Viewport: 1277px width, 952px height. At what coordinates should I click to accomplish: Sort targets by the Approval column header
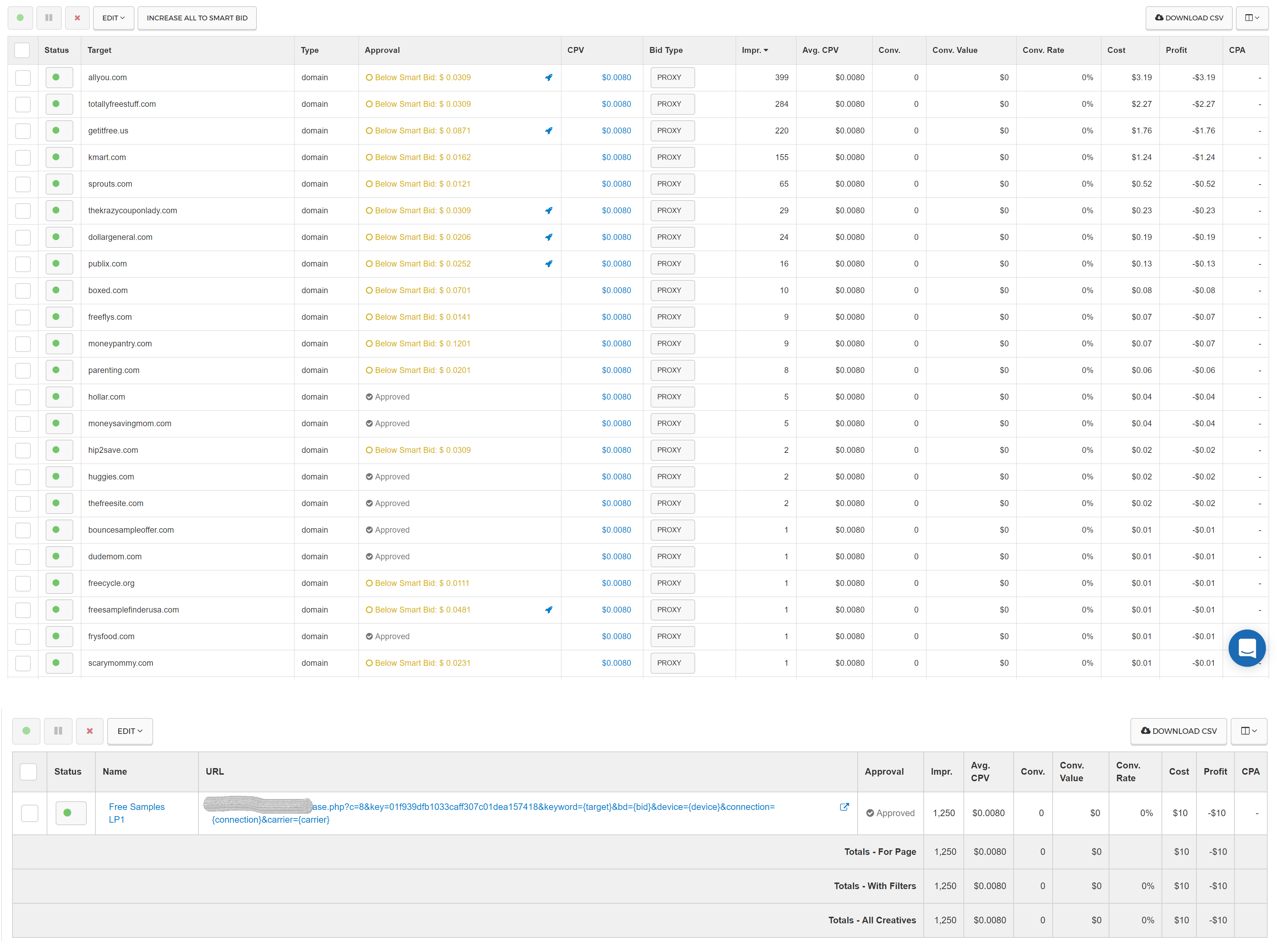click(382, 50)
